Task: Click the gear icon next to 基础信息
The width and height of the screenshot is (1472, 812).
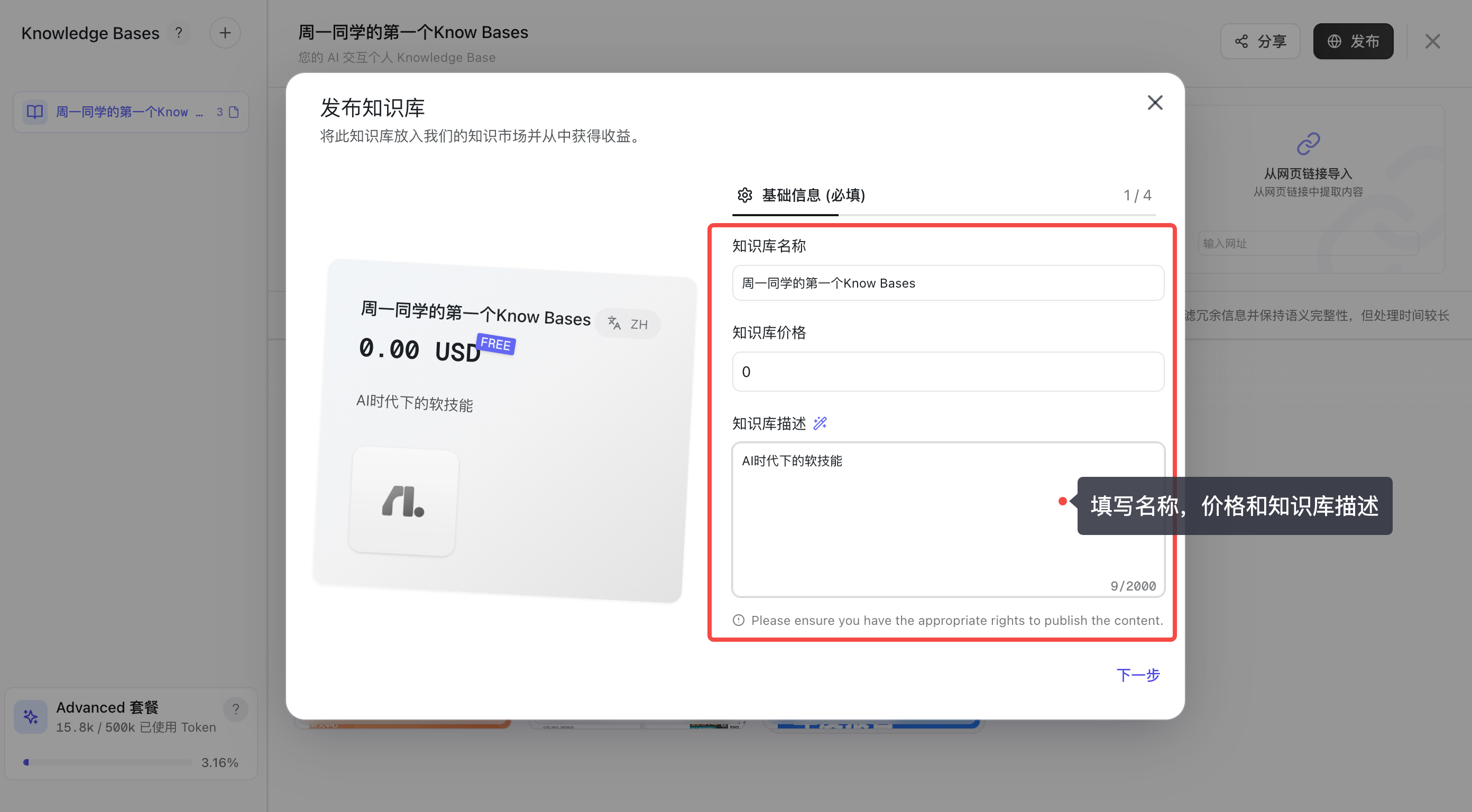Action: click(x=744, y=196)
